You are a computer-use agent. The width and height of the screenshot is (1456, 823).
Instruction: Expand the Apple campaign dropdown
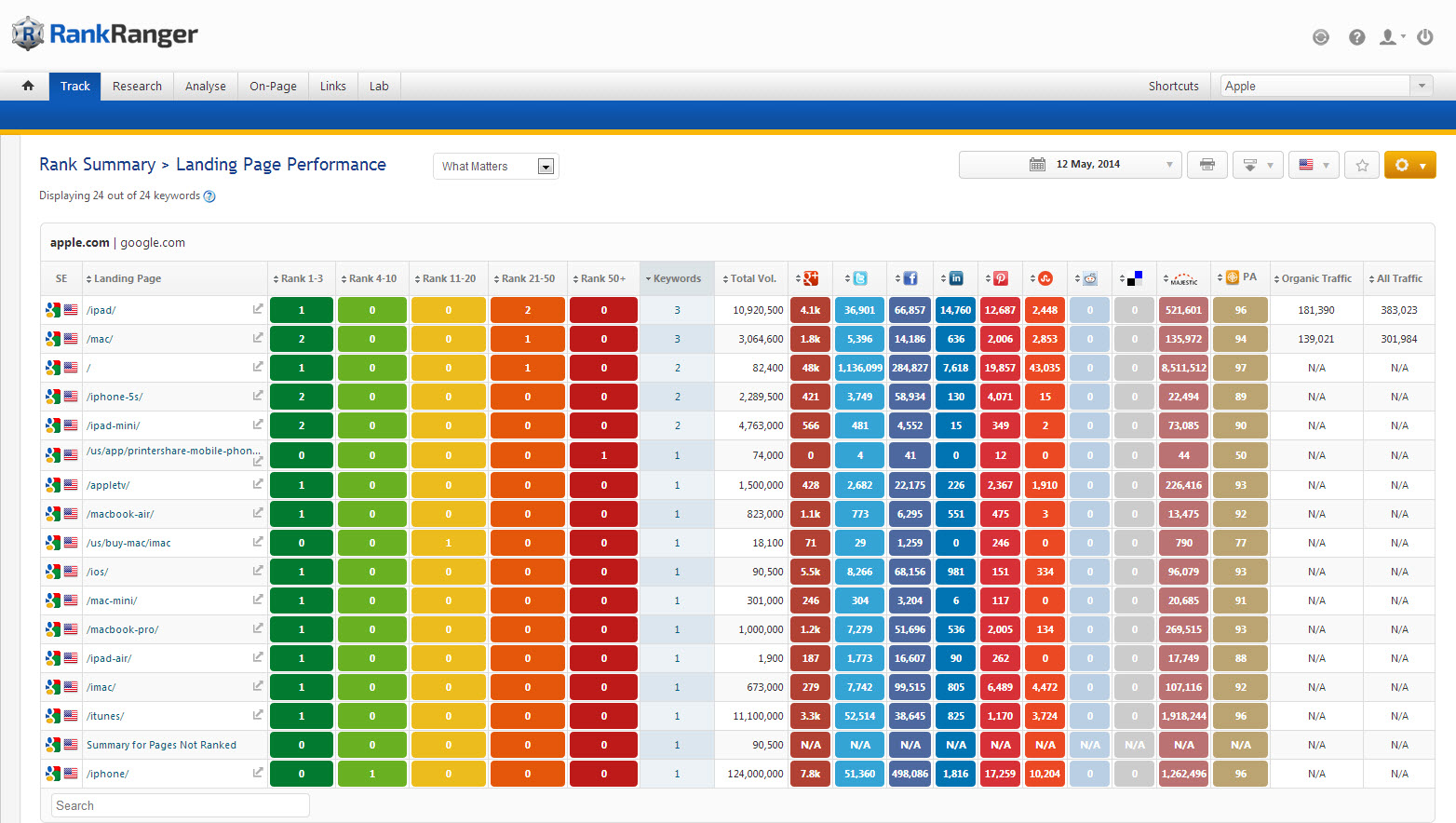tap(1422, 86)
